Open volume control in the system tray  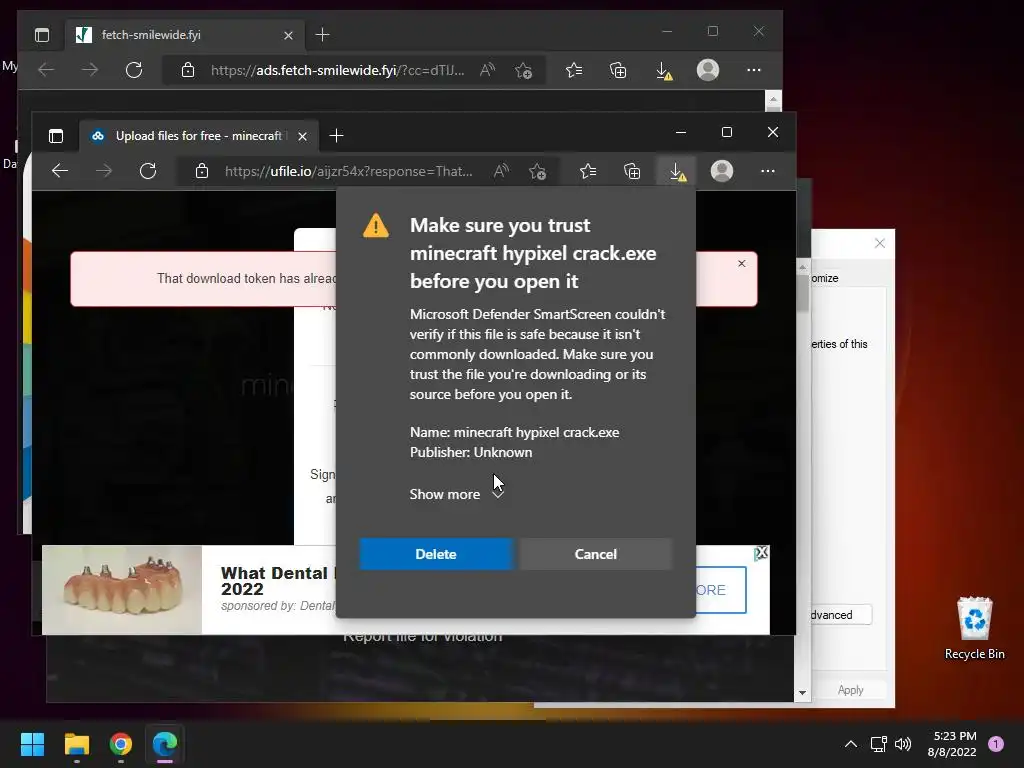tap(903, 744)
